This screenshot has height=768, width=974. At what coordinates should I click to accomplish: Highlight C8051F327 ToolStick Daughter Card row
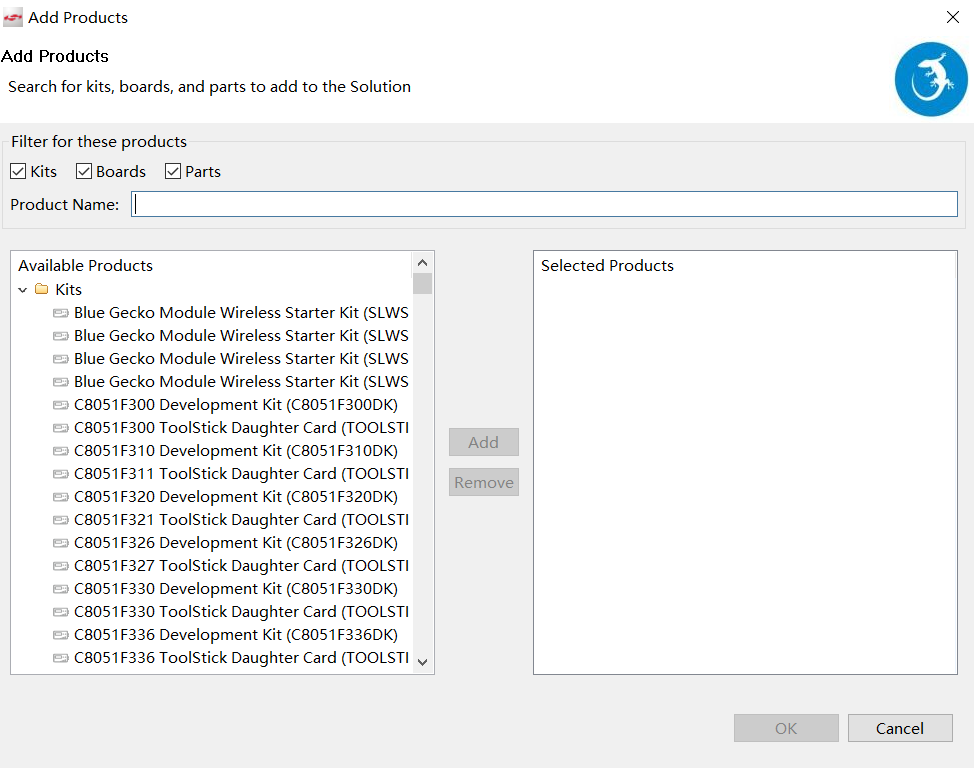pyautogui.click(x=241, y=566)
